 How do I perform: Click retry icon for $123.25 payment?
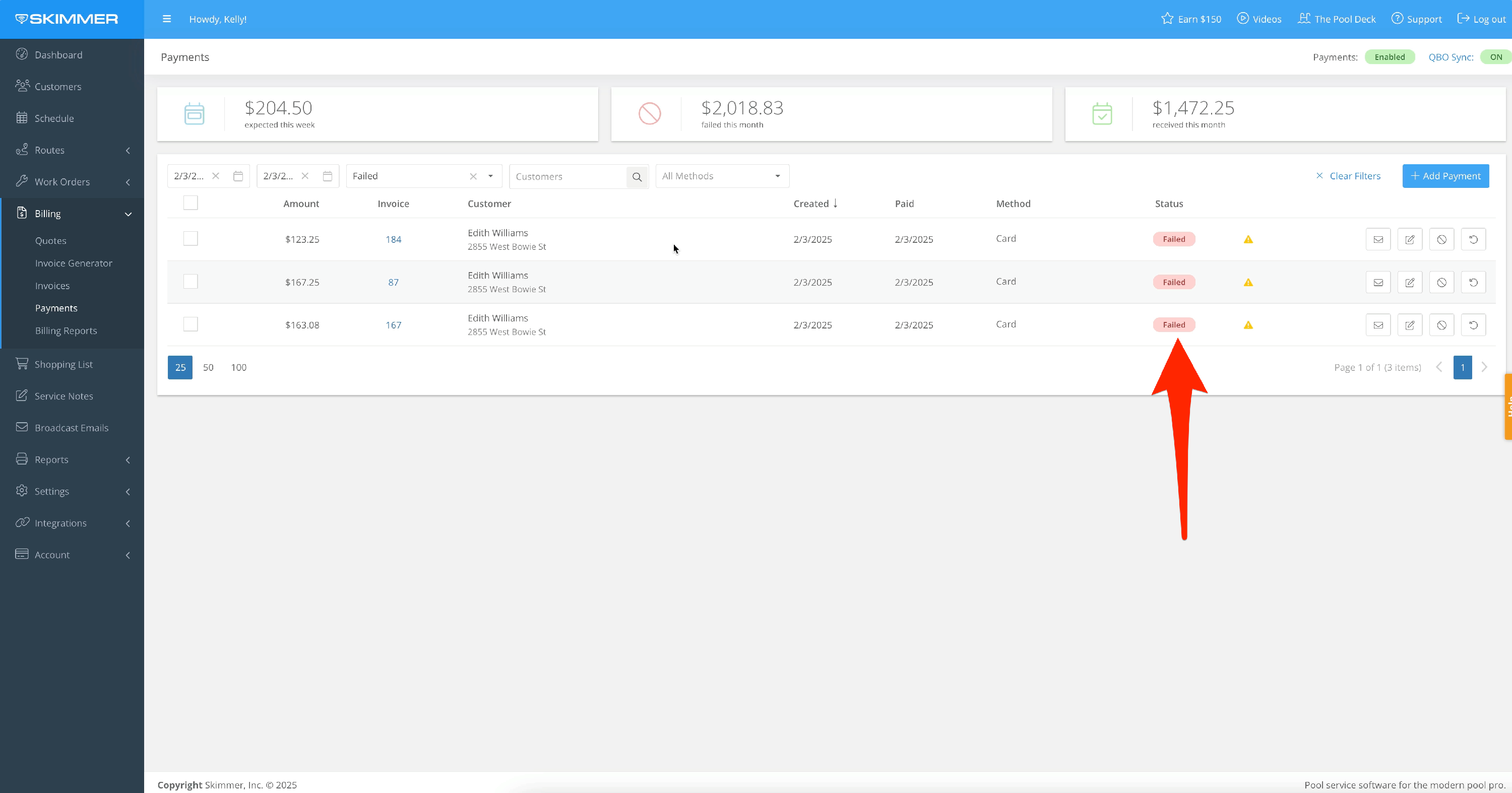1473,239
